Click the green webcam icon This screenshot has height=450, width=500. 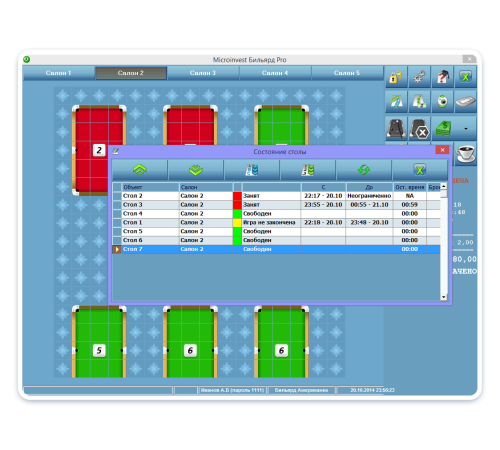[x=442, y=102]
